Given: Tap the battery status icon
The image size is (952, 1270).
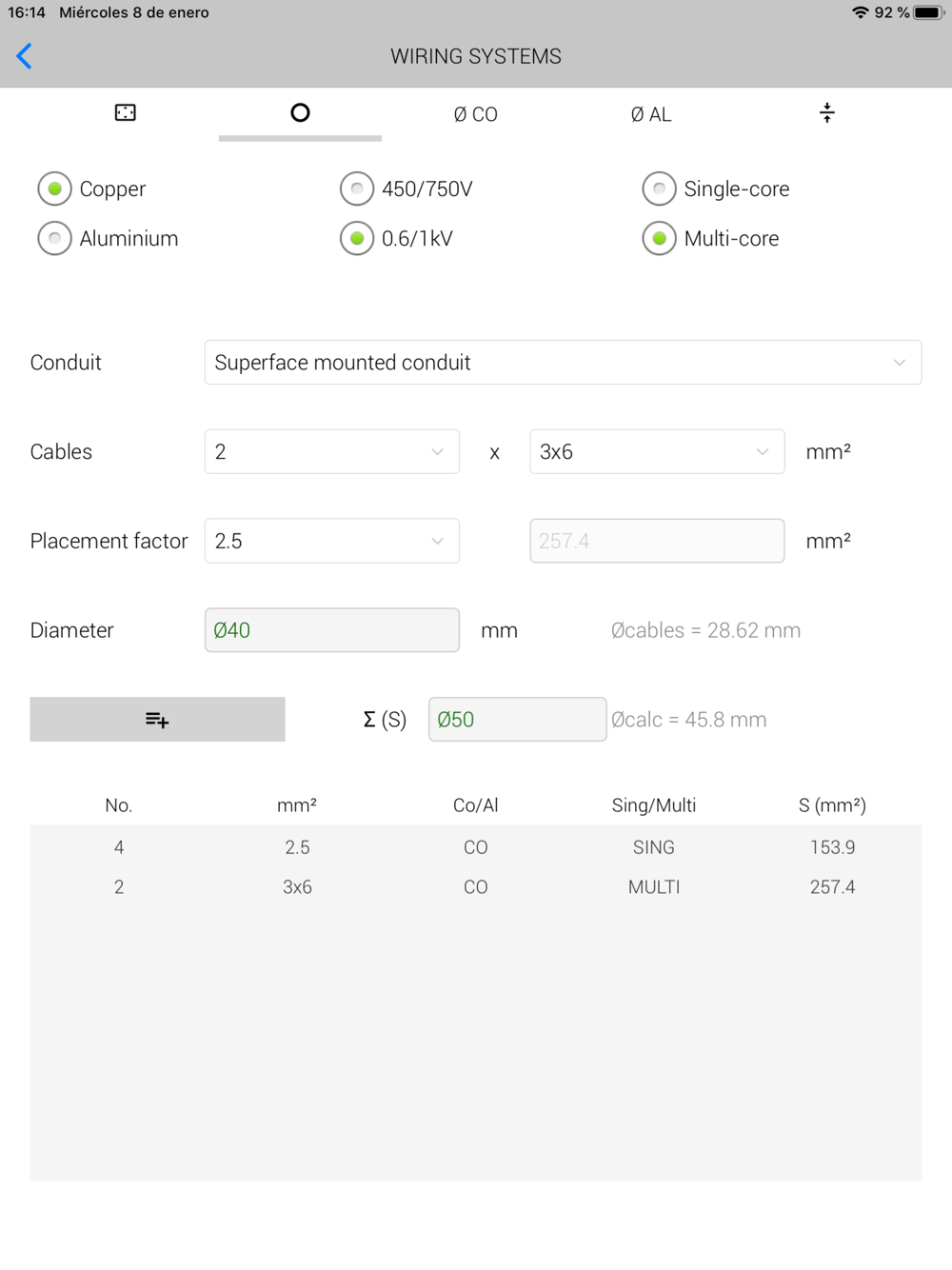Looking at the screenshot, I should pos(928,12).
